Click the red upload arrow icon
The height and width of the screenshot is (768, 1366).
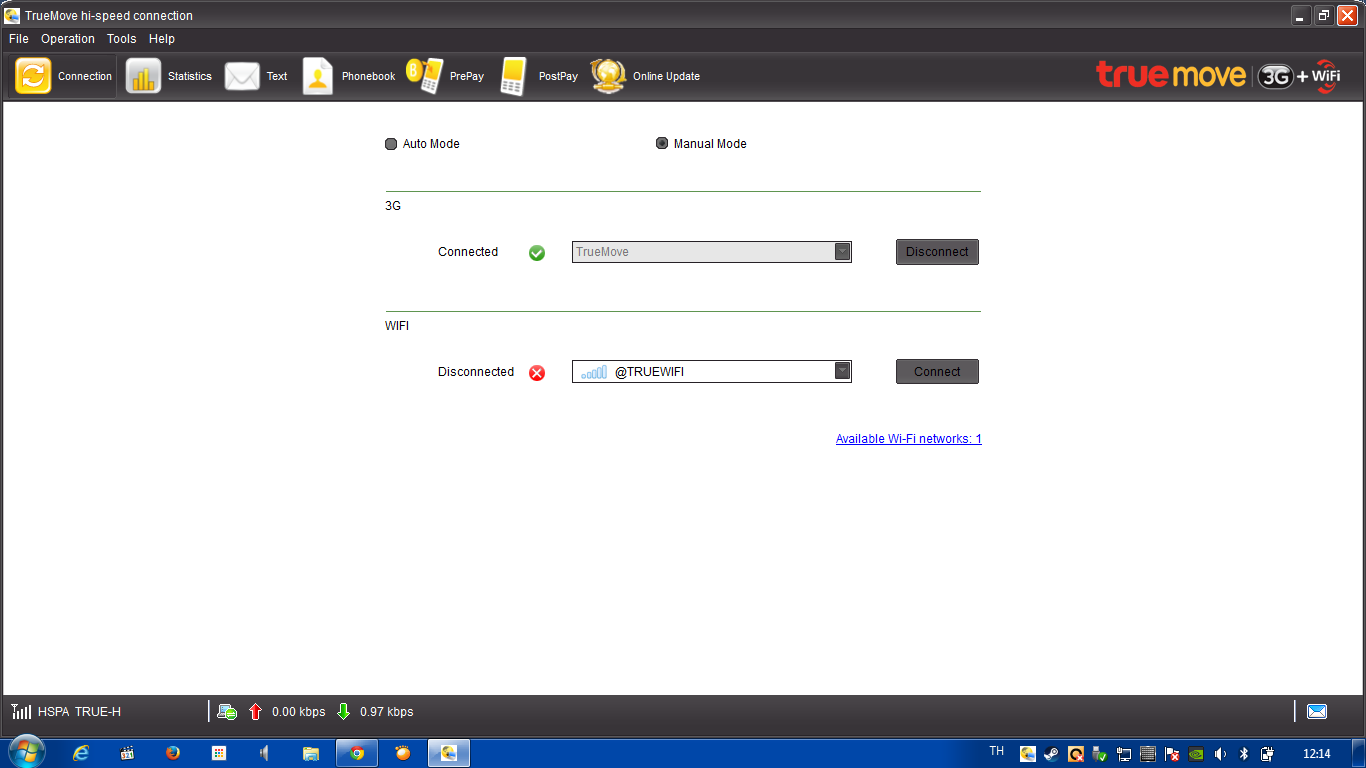[x=255, y=712]
